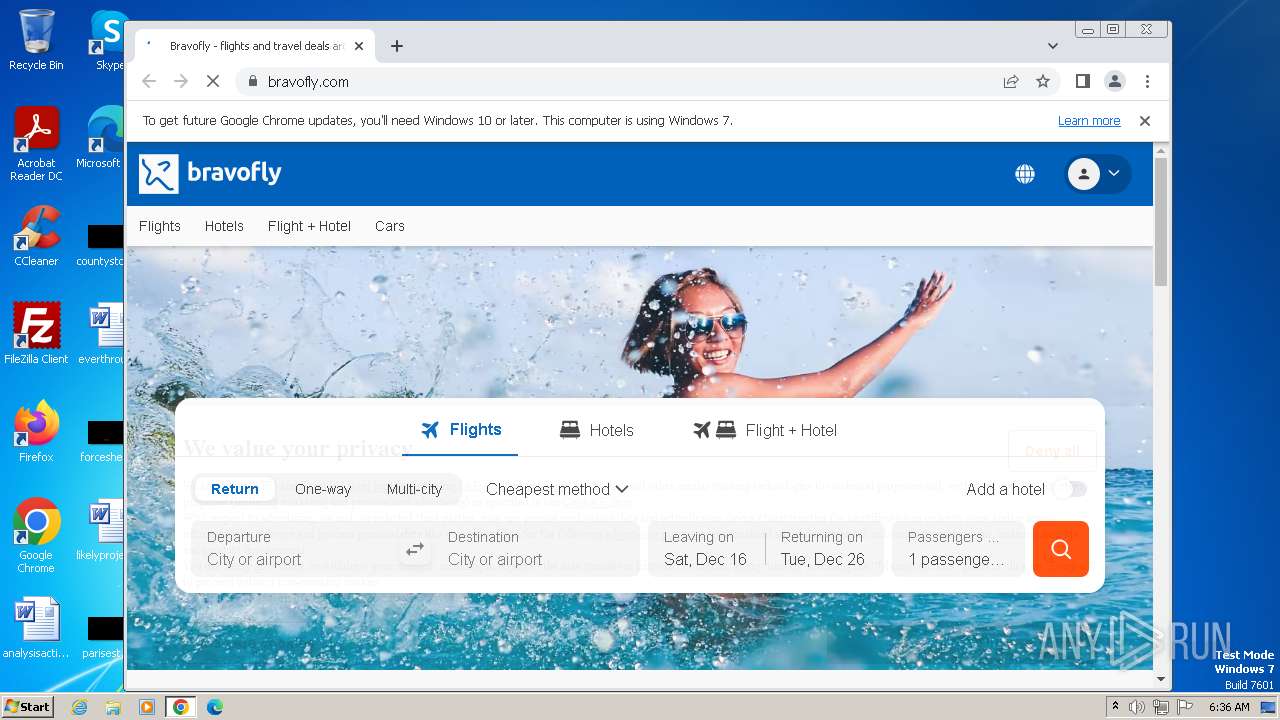Image resolution: width=1280 pixels, height=720 pixels.
Task: Dismiss the Chrome update notification bar
Action: tap(1145, 121)
